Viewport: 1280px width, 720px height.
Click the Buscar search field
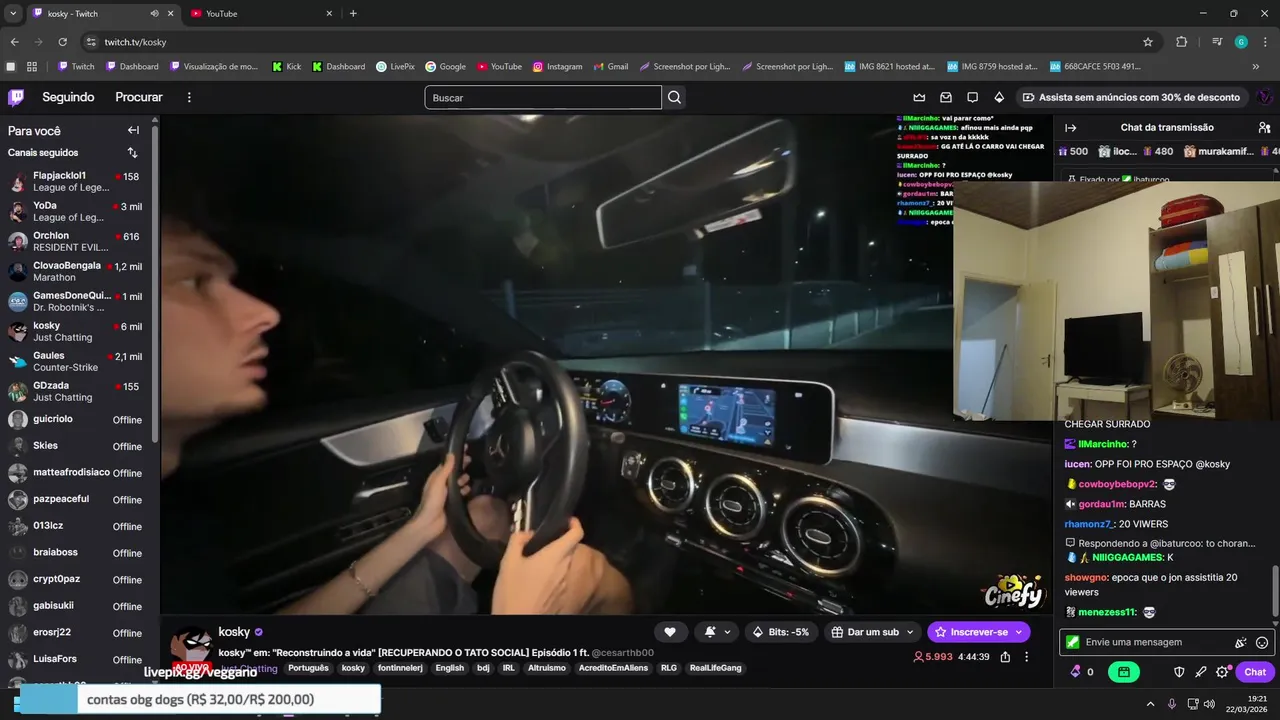[x=543, y=97]
